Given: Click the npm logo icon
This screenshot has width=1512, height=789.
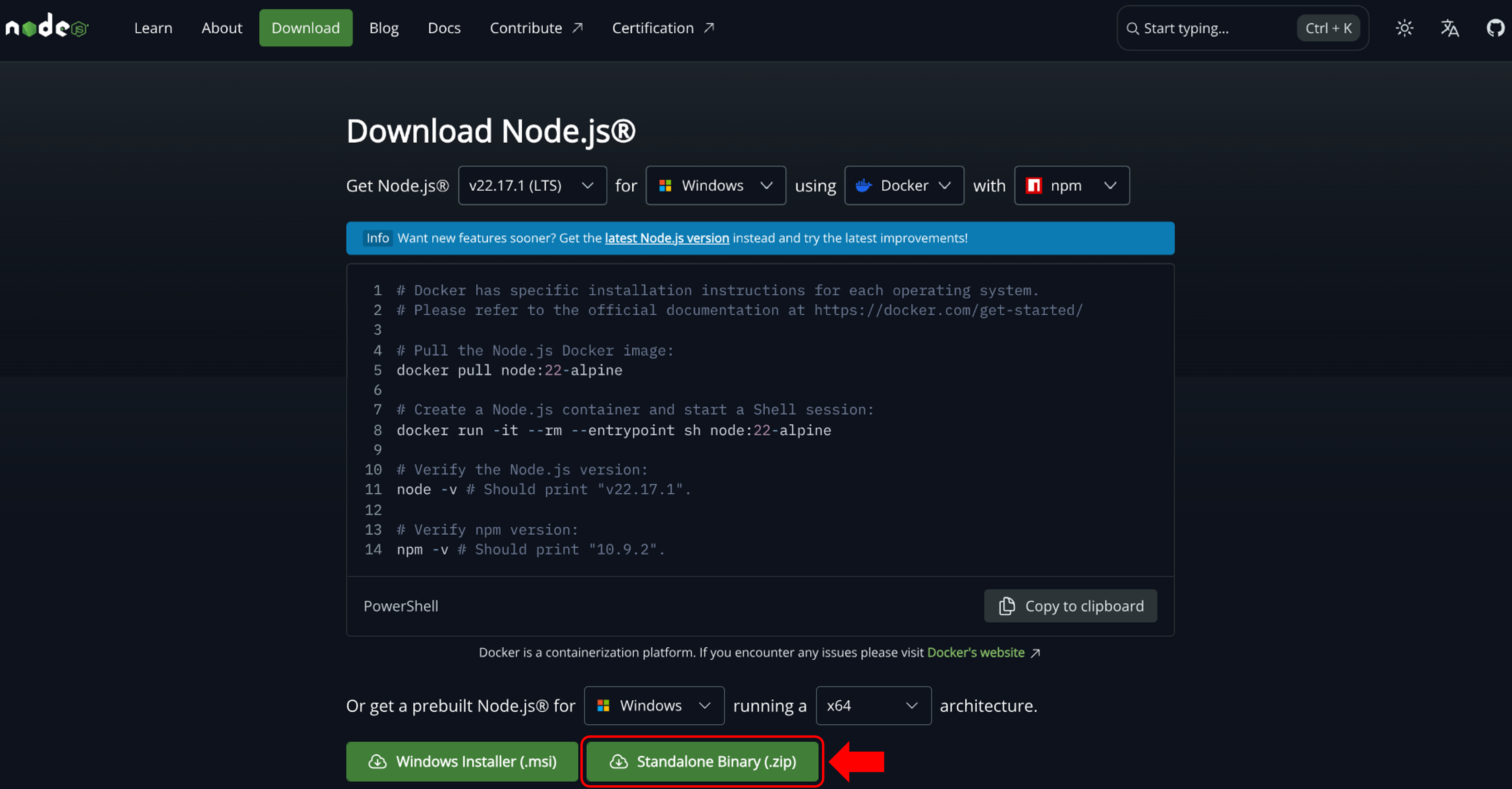Looking at the screenshot, I should [1034, 185].
